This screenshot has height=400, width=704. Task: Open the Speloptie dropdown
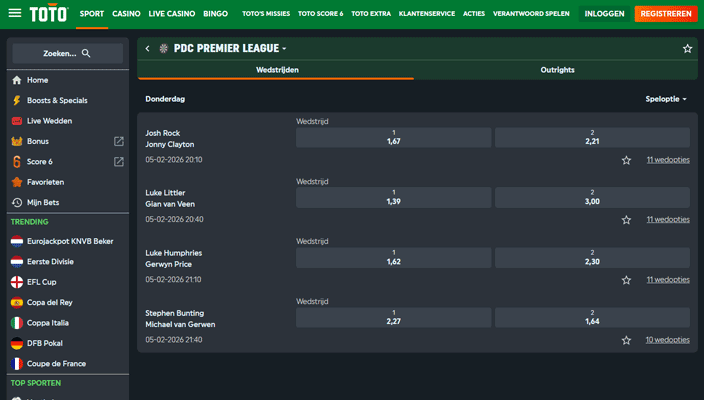point(666,99)
